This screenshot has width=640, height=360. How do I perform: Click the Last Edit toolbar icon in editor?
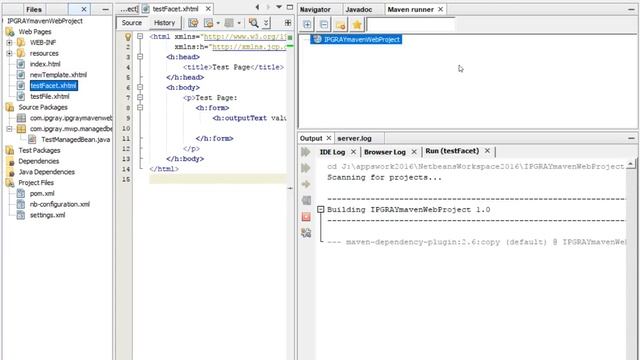(193, 23)
